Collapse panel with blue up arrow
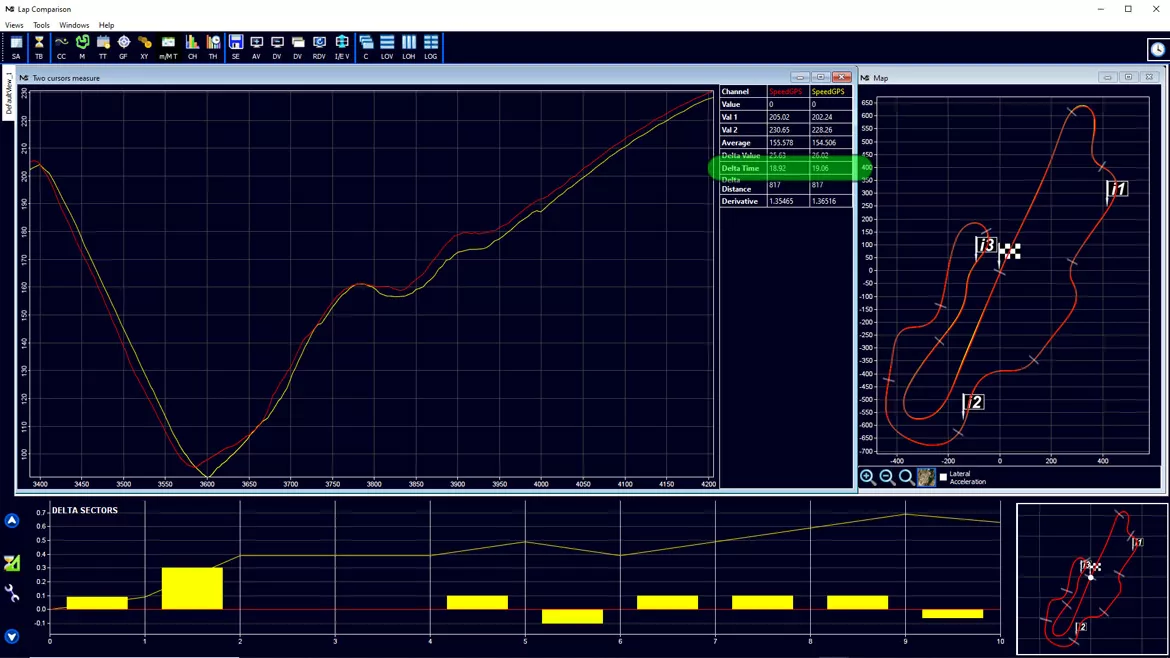Image resolution: width=1170 pixels, height=658 pixels. 12,520
